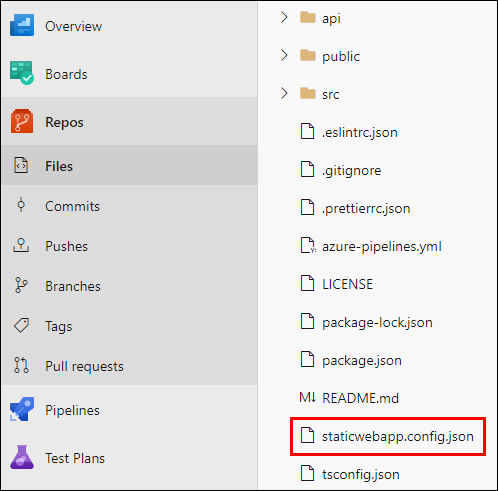Expand the src folder chevron

284,93
